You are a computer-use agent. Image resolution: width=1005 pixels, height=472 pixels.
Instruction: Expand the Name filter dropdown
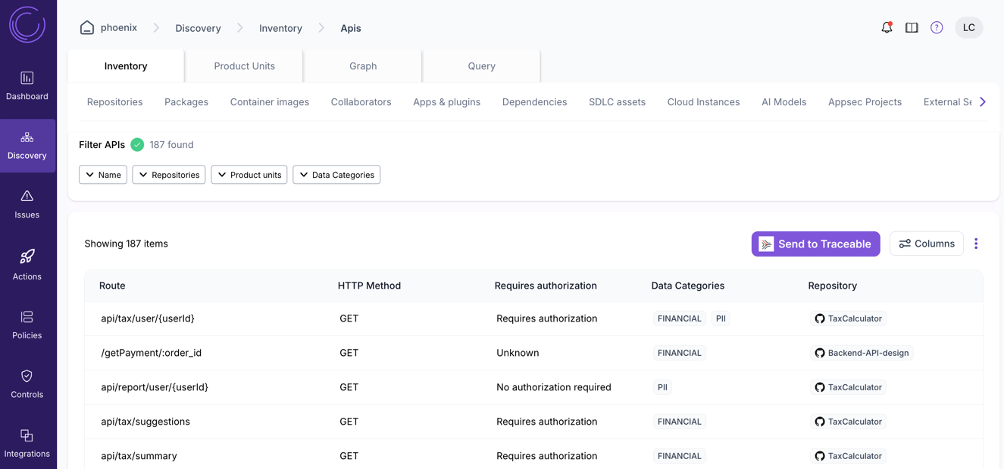pos(103,174)
